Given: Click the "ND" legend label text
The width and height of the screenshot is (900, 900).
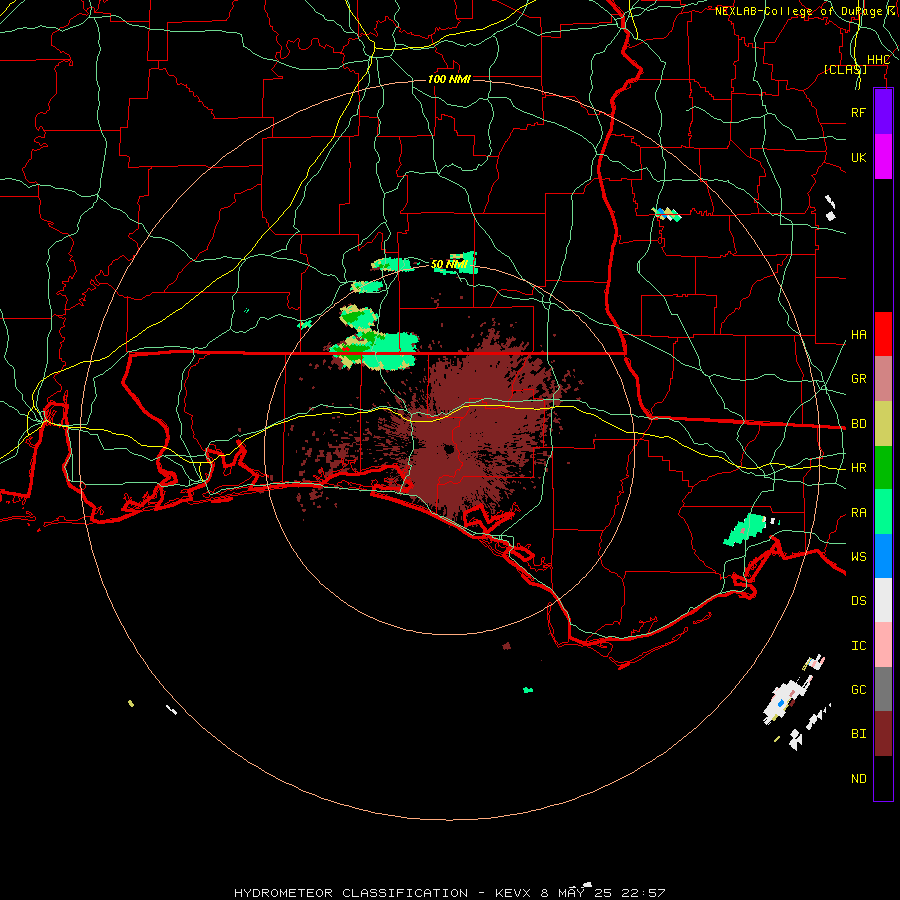Looking at the screenshot, I should [x=858, y=779].
